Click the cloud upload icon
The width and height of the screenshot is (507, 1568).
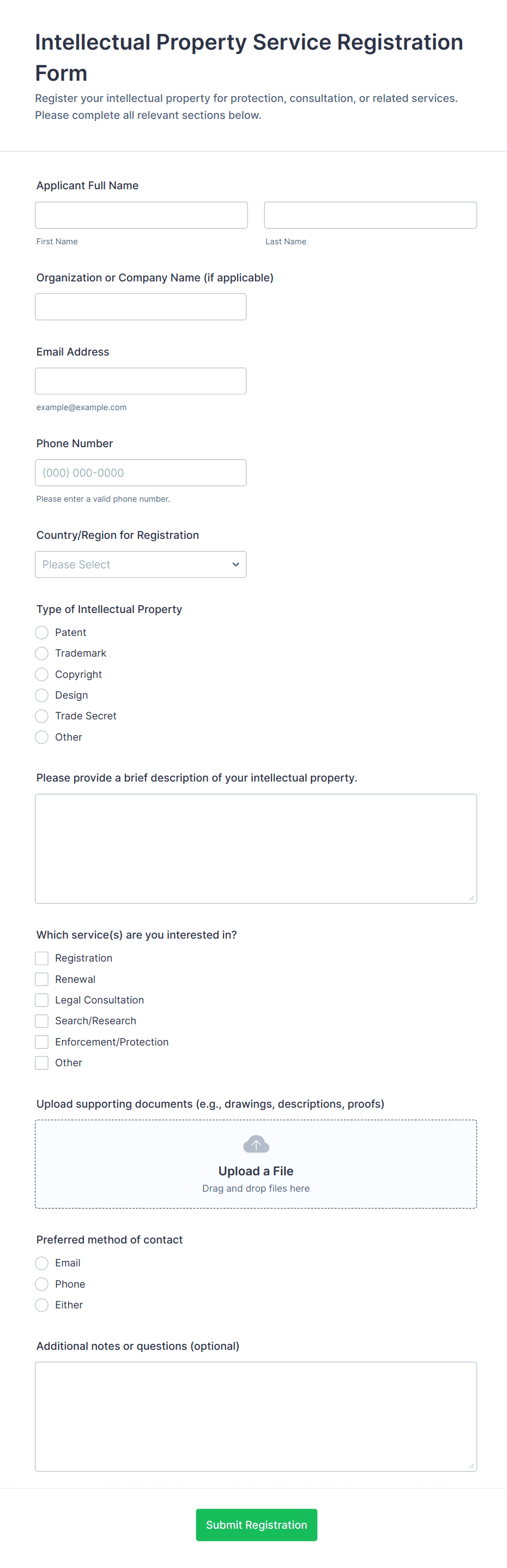tap(256, 1144)
